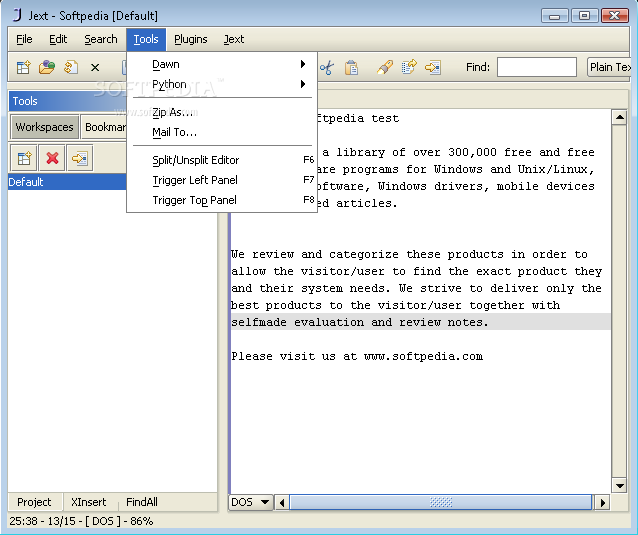Click the vertical scrollbar up arrow
The width and height of the screenshot is (638, 535).
619,118
